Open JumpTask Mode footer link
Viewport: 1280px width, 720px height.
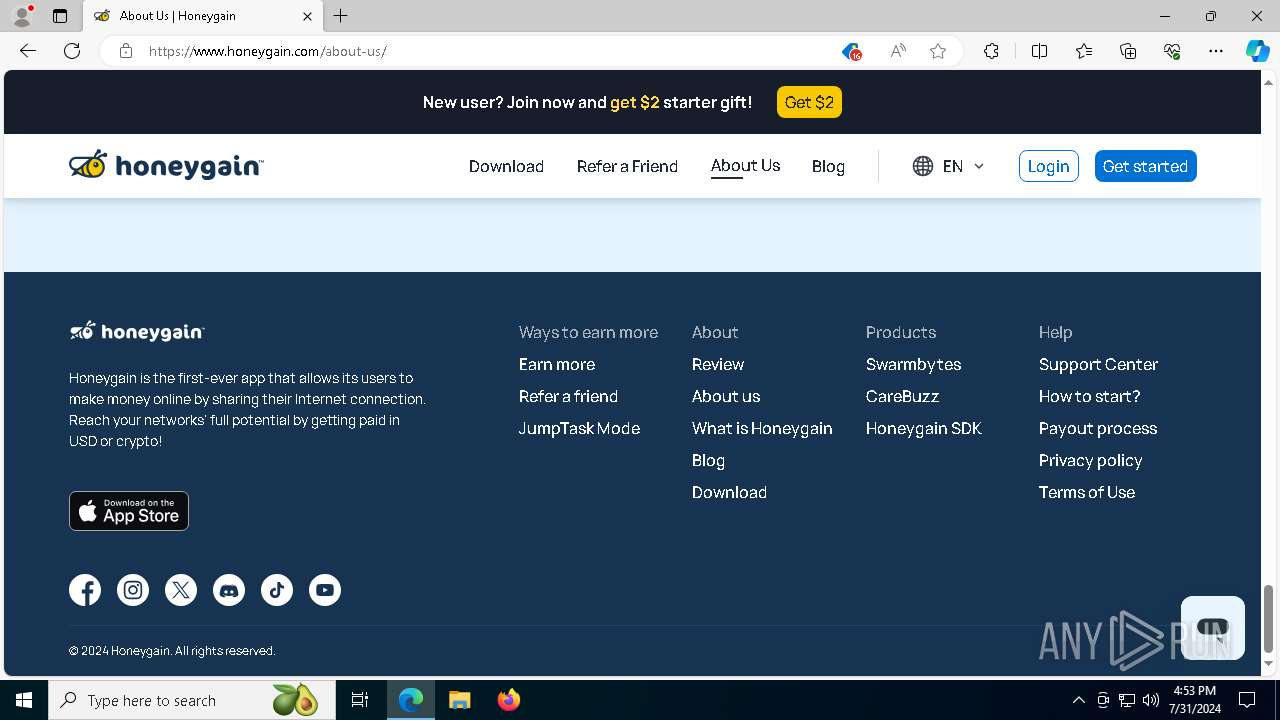pos(579,428)
